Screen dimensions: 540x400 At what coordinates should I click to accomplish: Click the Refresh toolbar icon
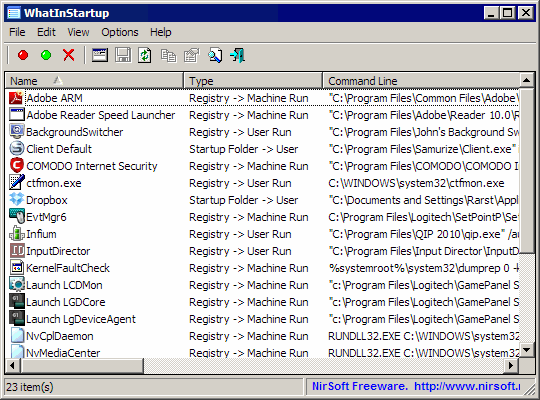point(145,55)
